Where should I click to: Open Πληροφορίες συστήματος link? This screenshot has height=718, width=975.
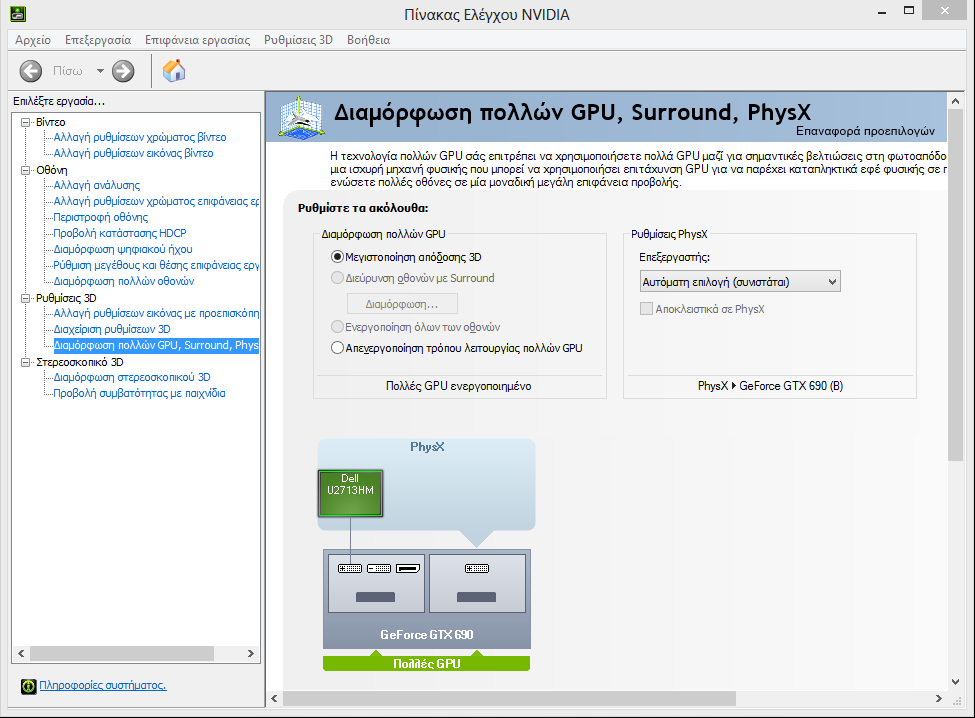[103, 685]
